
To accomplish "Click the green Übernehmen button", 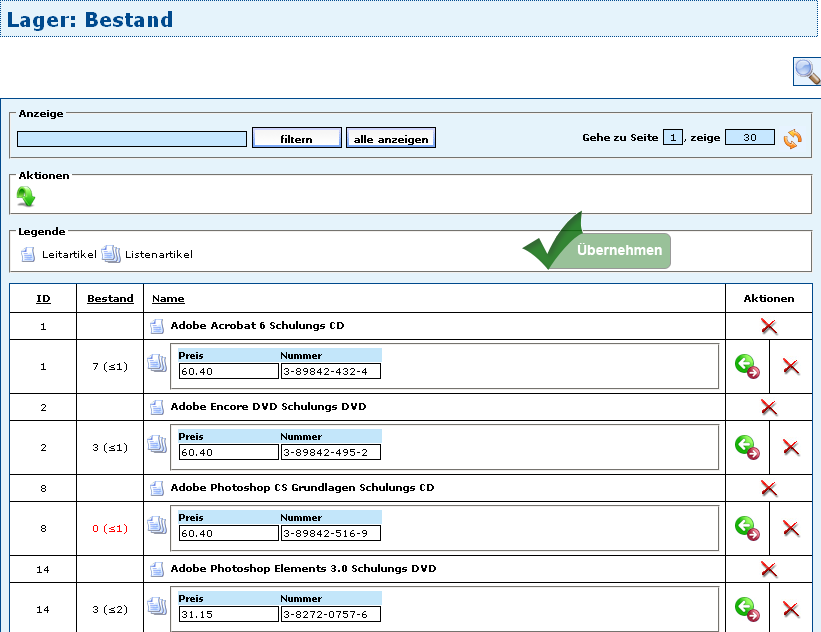I will [x=619, y=250].
